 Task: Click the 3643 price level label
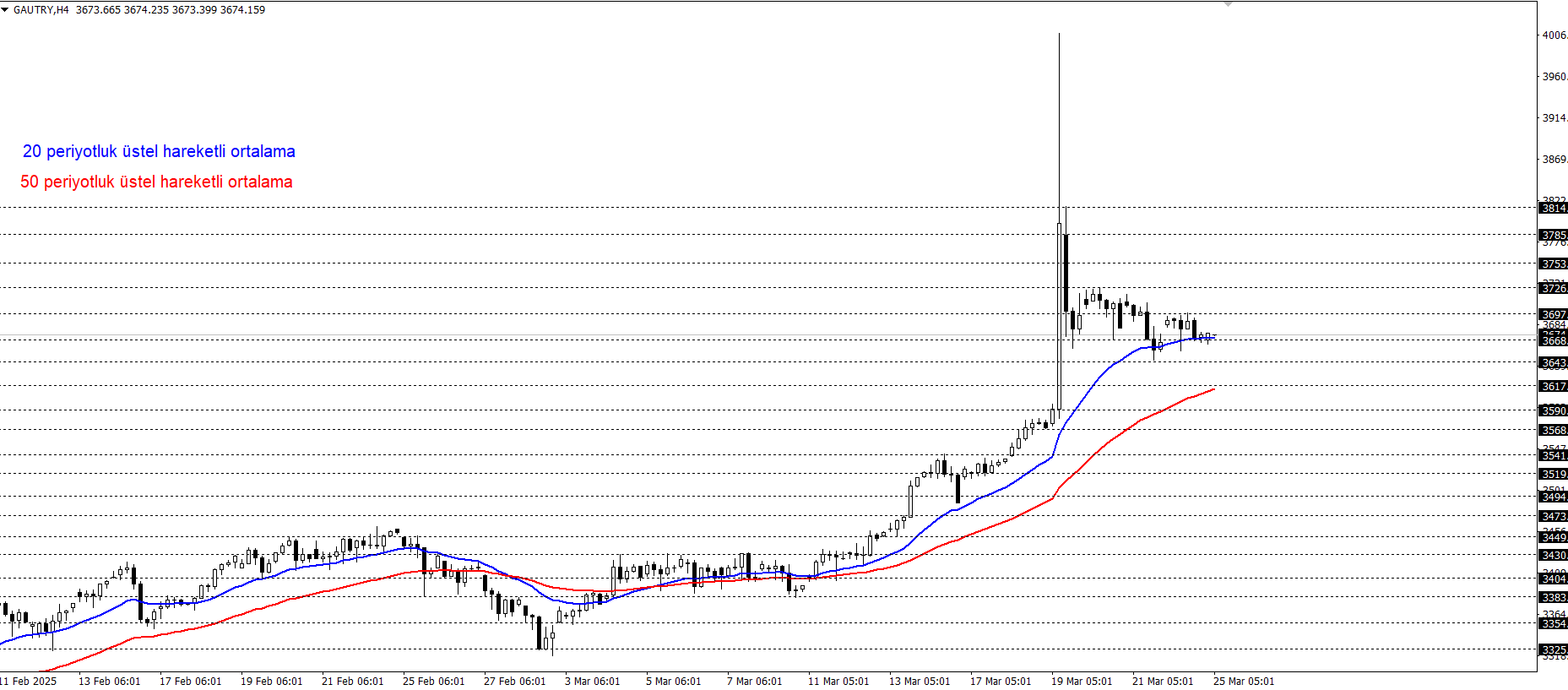[1554, 362]
